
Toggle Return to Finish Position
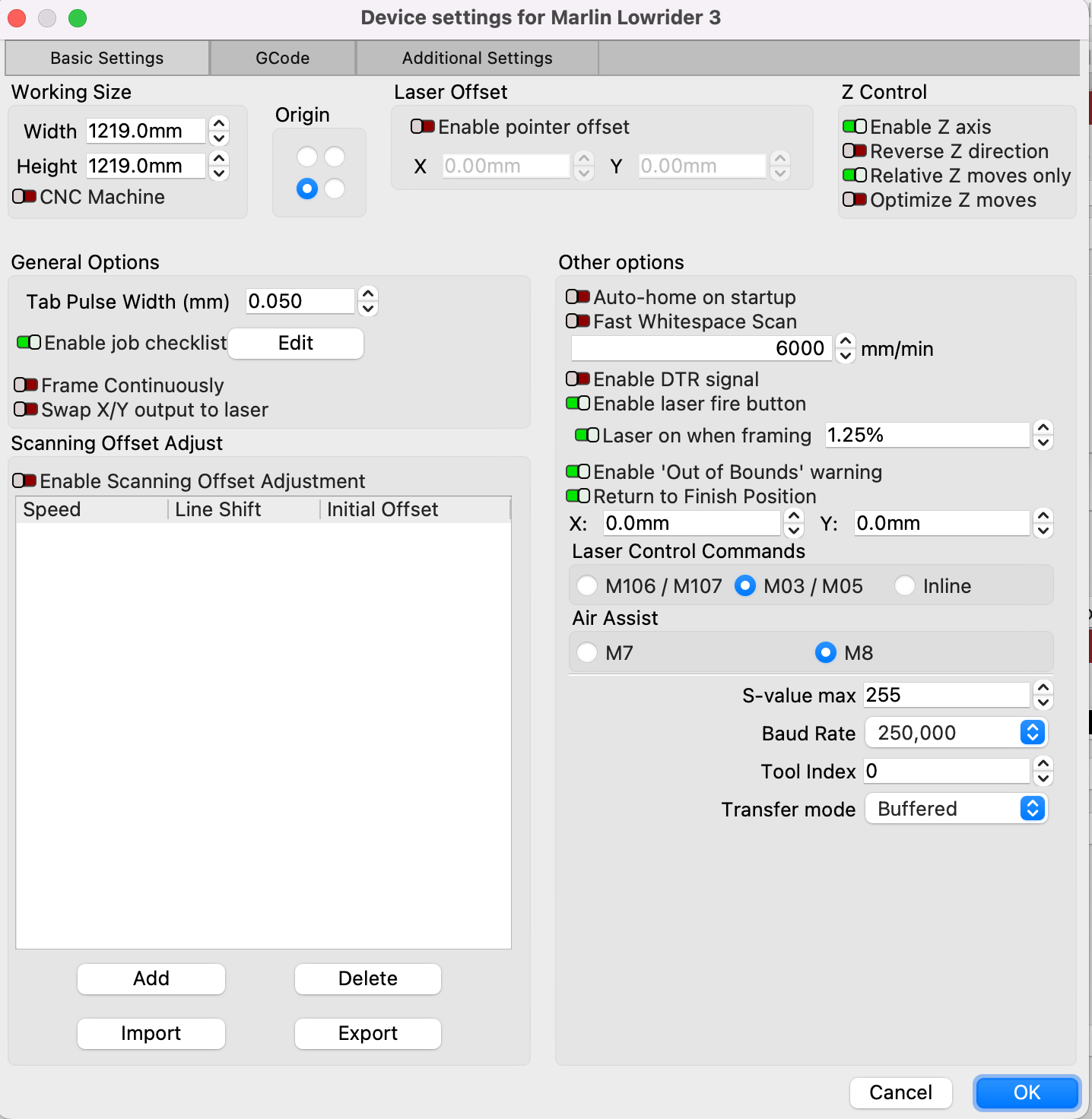578,496
